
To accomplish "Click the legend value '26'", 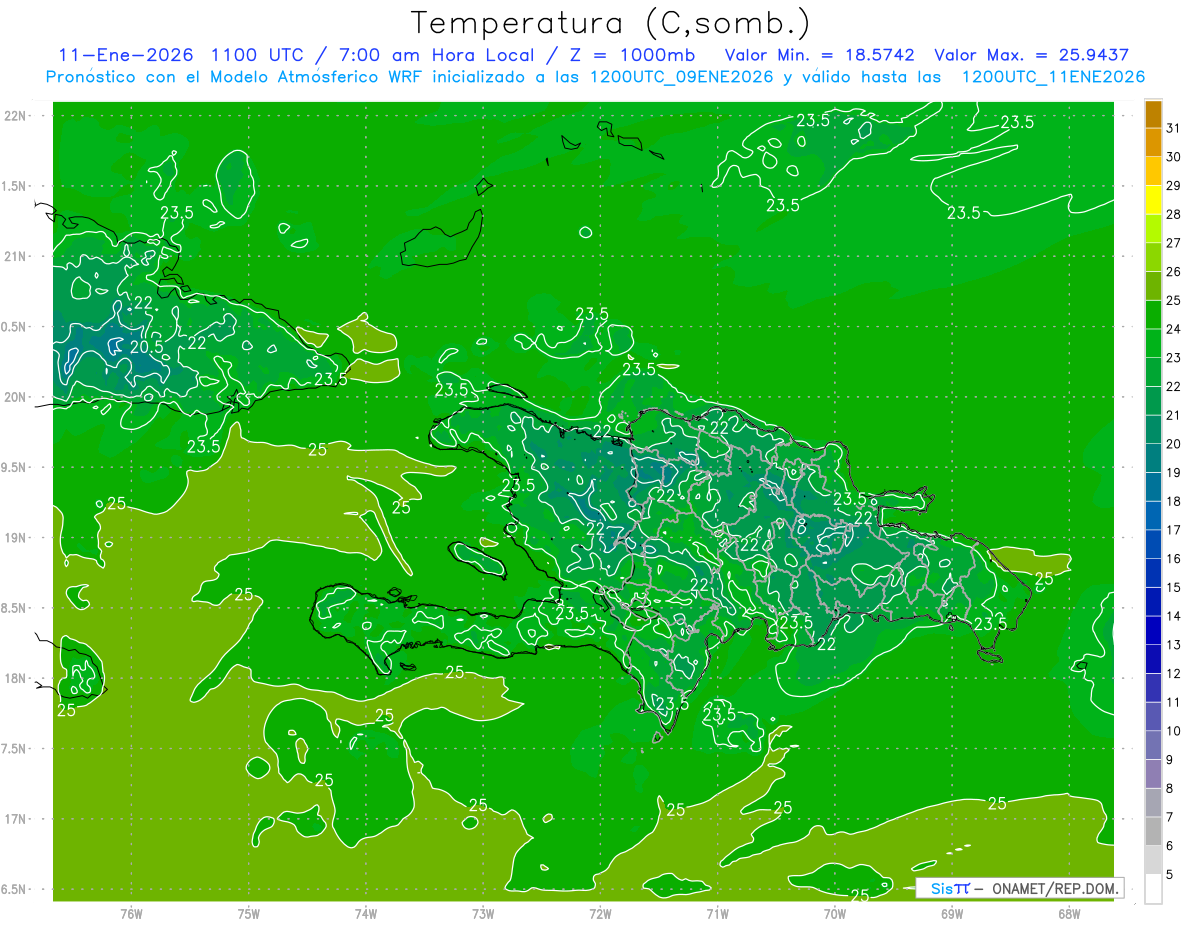I will [x=1175, y=271].
